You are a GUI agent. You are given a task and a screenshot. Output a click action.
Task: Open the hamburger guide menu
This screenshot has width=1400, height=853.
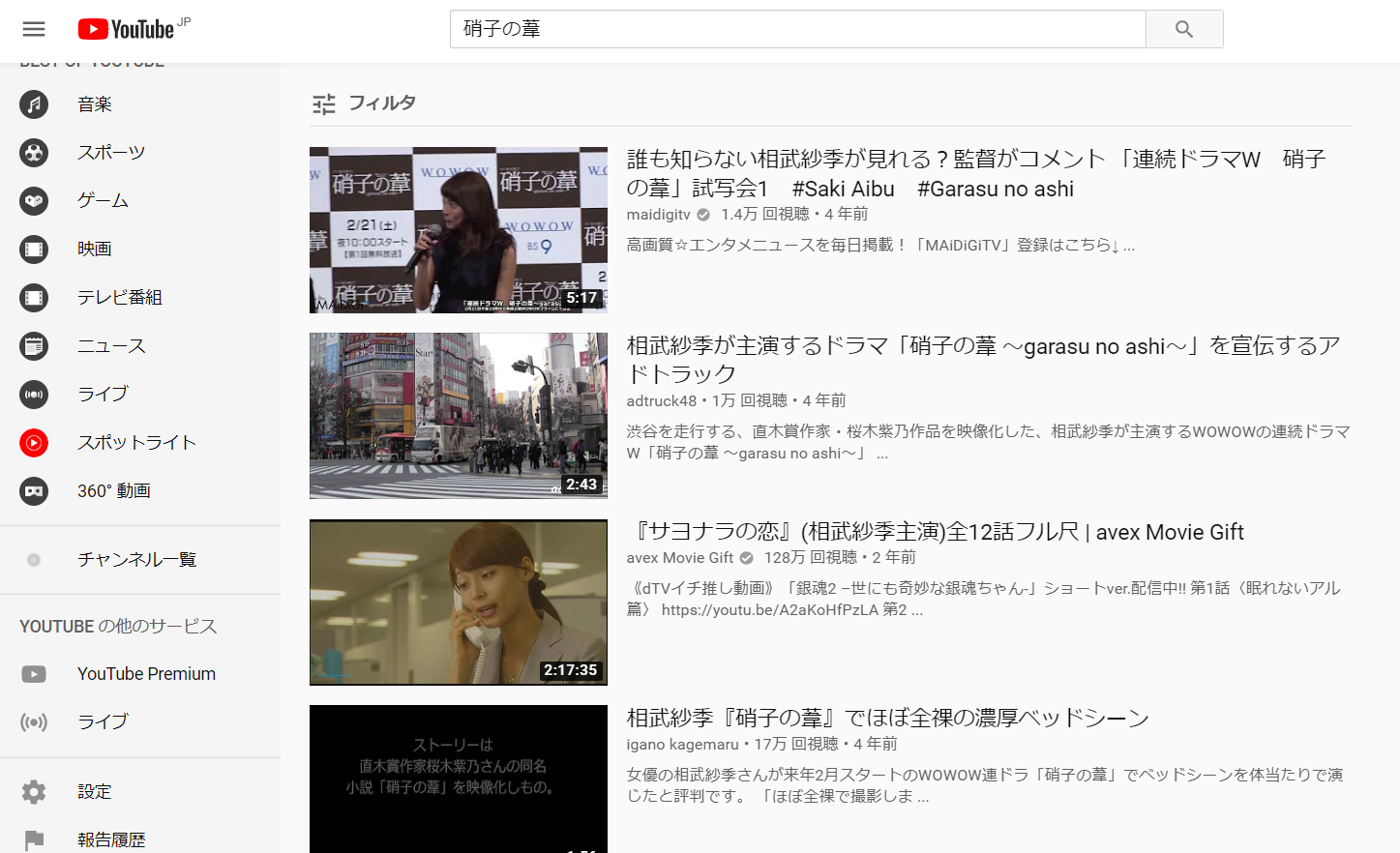(34, 29)
